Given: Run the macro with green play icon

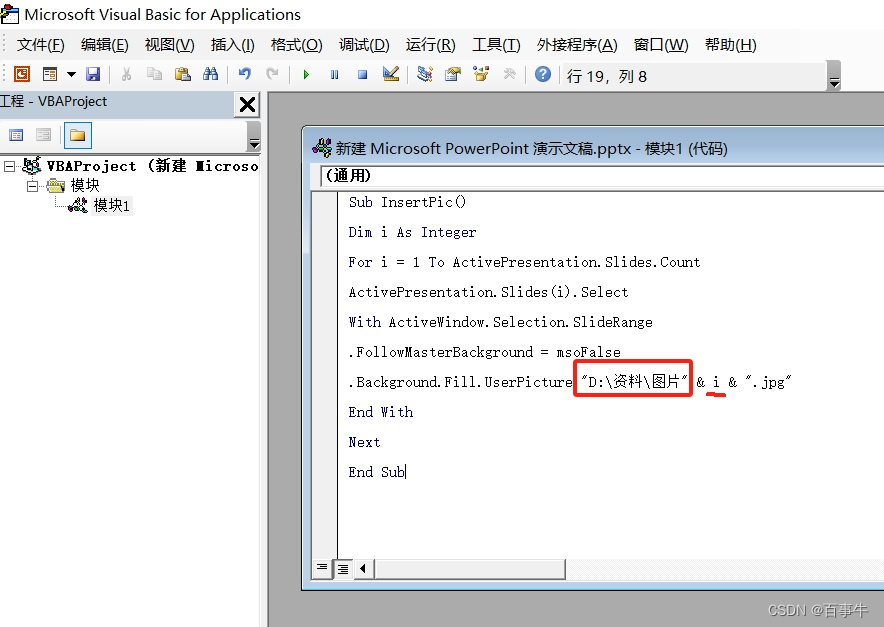Looking at the screenshot, I should click(306, 74).
